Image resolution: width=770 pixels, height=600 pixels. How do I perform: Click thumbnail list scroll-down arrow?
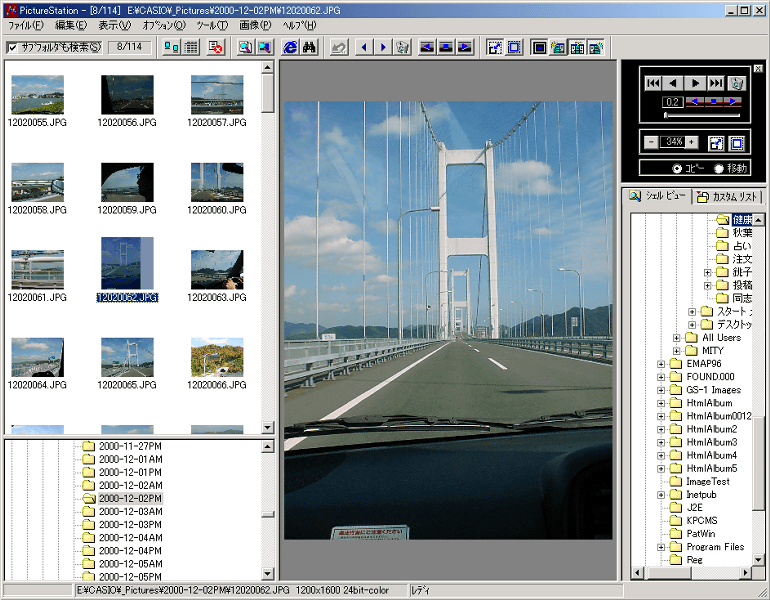click(268, 427)
